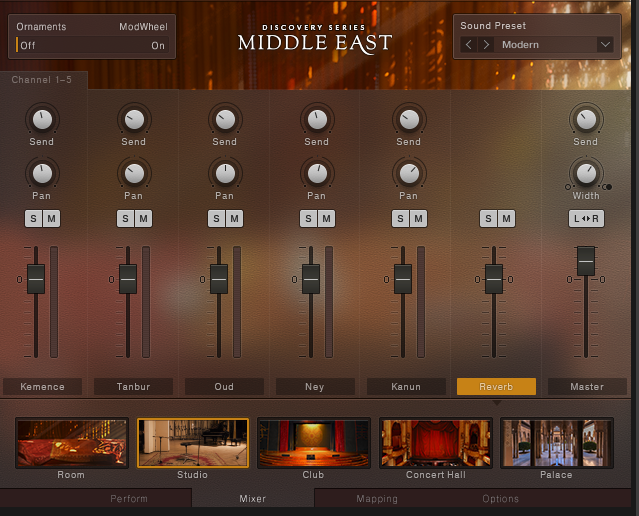Select the Ney channel label
The height and width of the screenshot is (516, 639).
click(315, 386)
